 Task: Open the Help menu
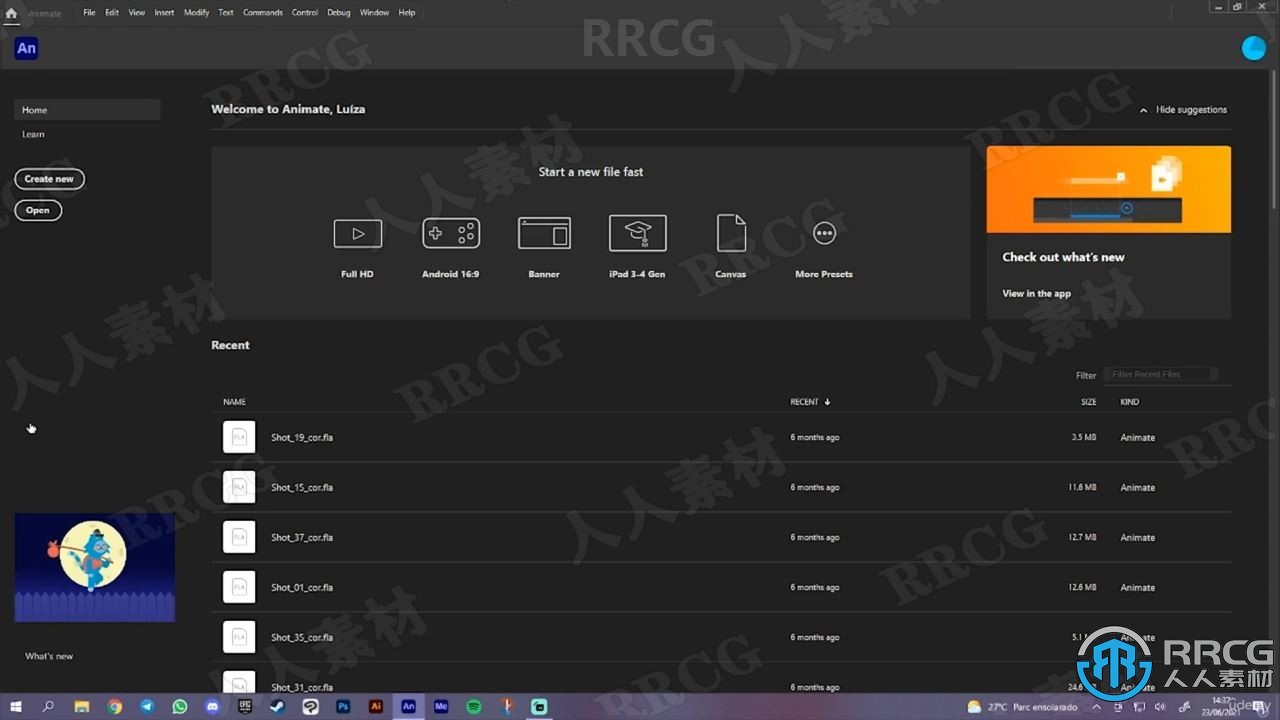[407, 13]
